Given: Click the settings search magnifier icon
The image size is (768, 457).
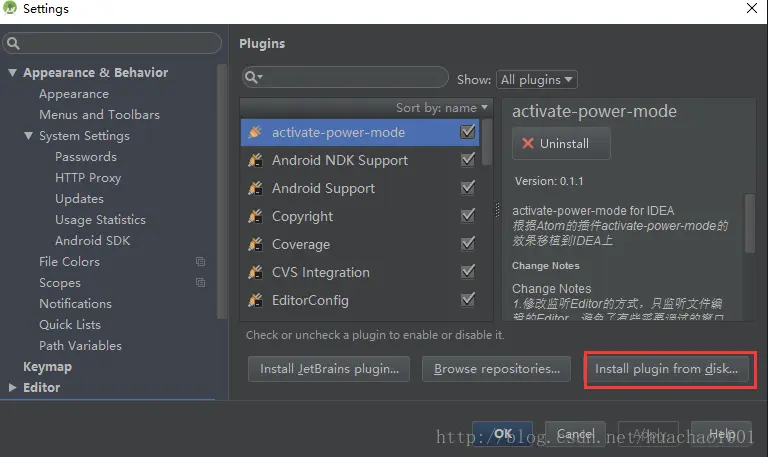Looking at the screenshot, I should click(14, 43).
